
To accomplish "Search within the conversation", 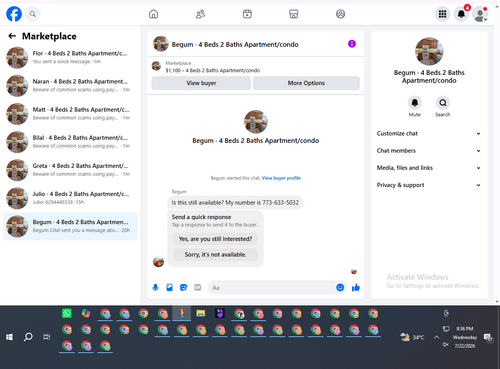I will coord(443,103).
